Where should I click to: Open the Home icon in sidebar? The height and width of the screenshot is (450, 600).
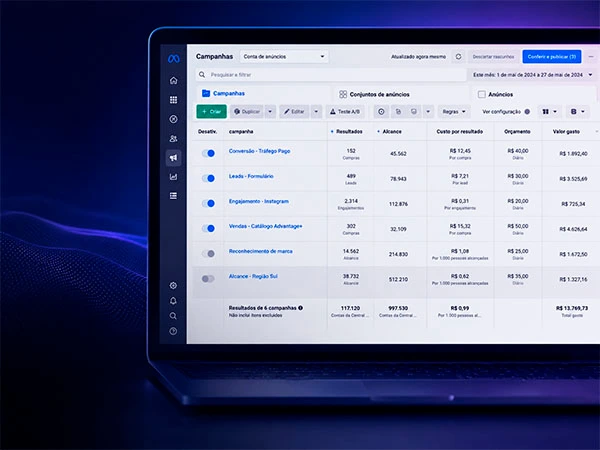point(173,80)
